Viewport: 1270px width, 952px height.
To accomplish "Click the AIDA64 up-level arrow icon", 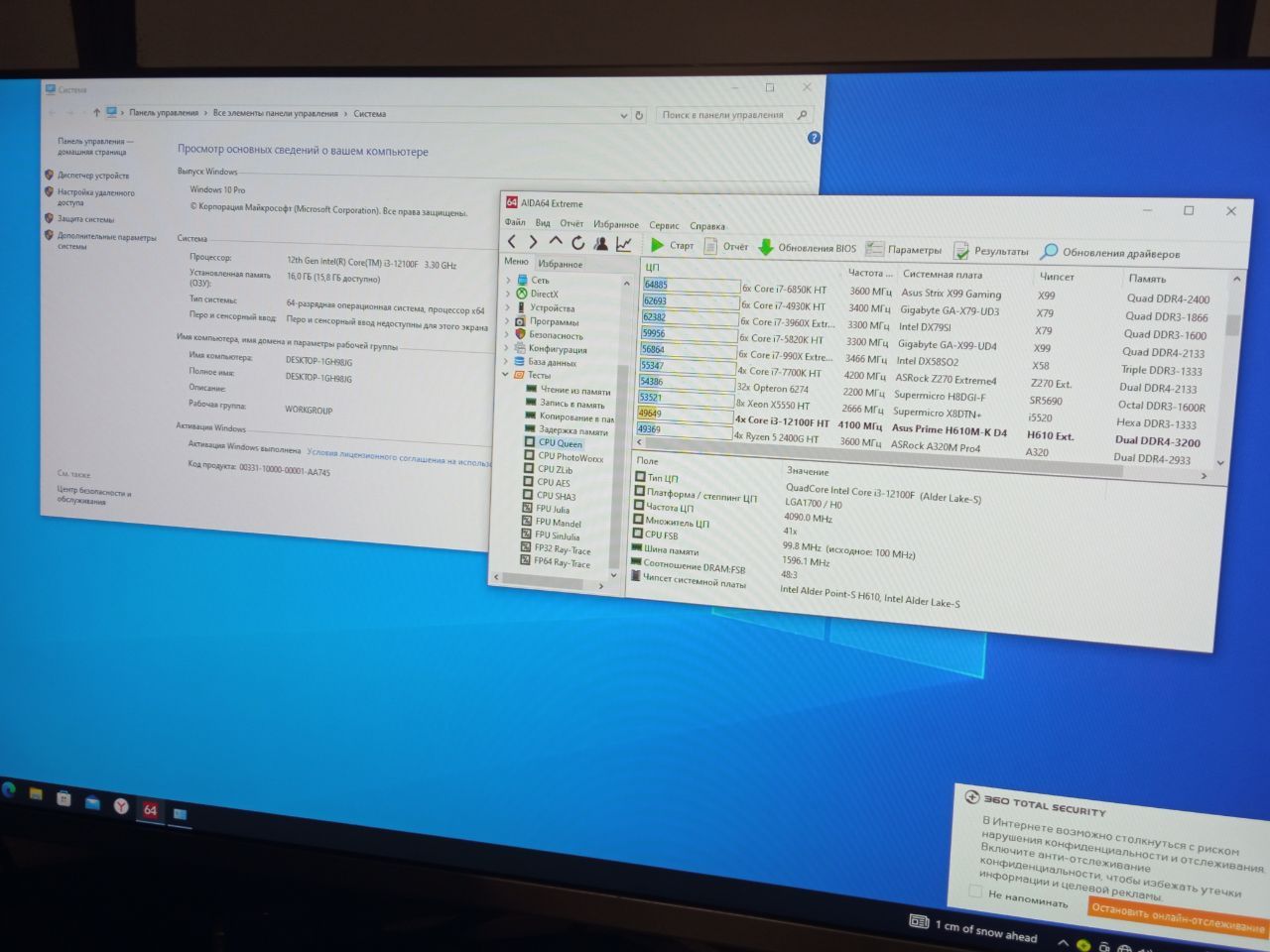I will [556, 241].
